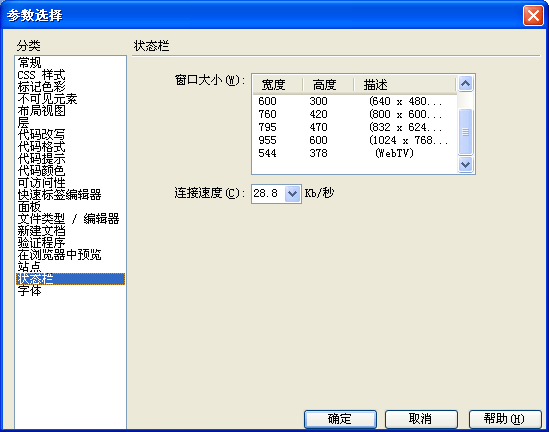The width and height of the screenshot is (549, 432).
Task: Click the window size list scroll-down arrow
Action: [x=465, y=165]
